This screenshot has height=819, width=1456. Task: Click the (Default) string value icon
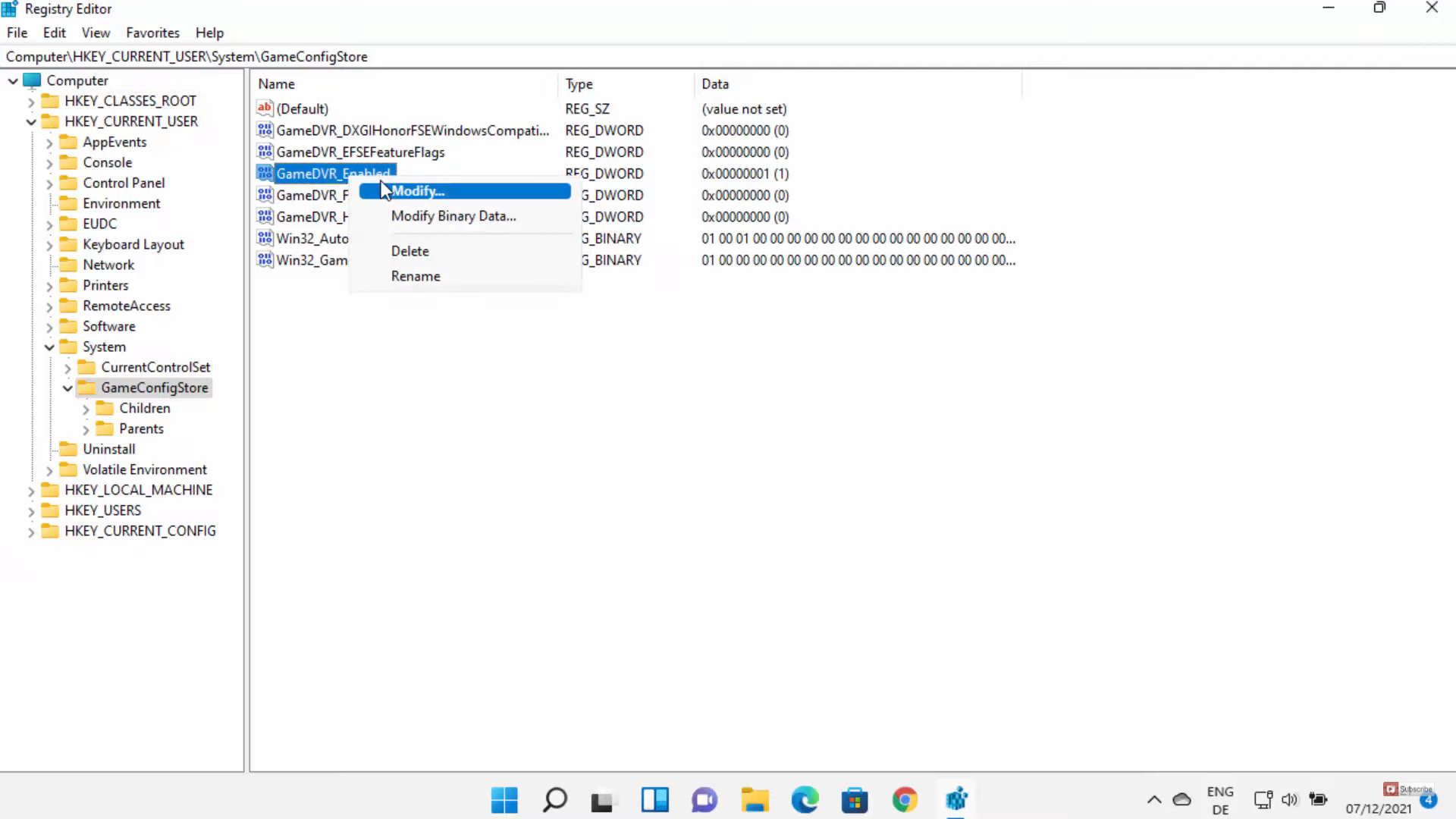265,108
